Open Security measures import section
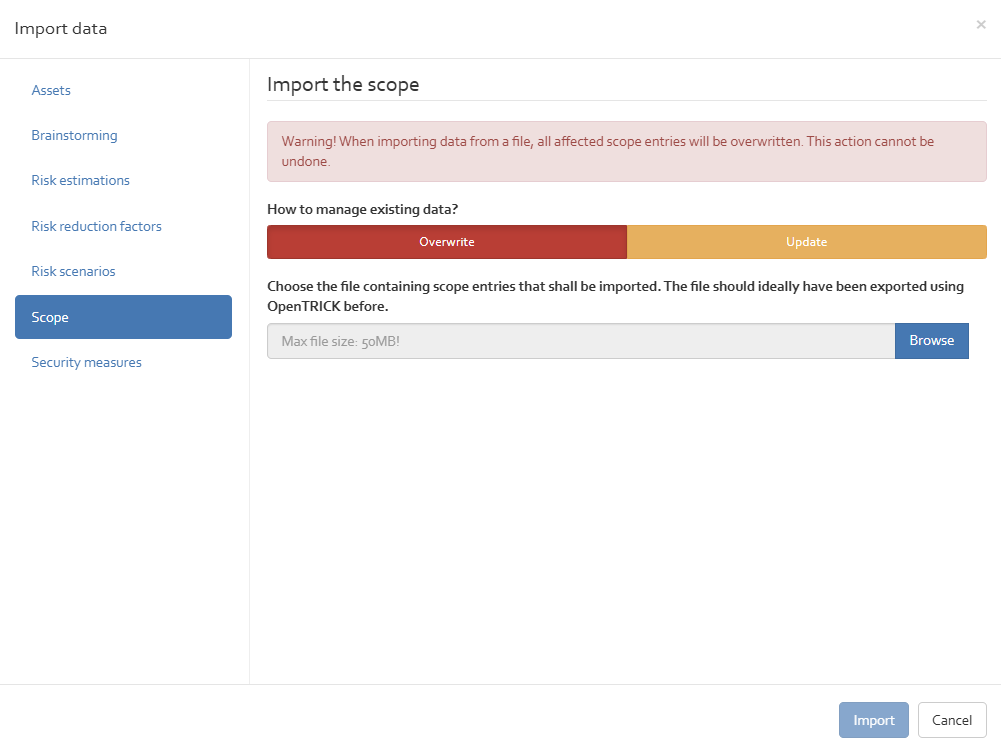Screen dimensions: 1001x750 (86, 363)
